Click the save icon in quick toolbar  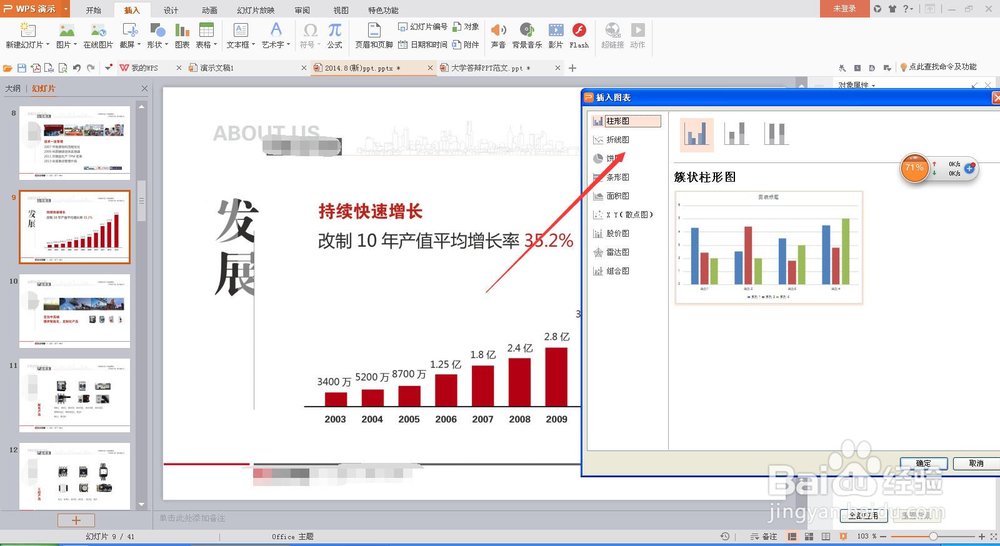[x=22, y=68]
